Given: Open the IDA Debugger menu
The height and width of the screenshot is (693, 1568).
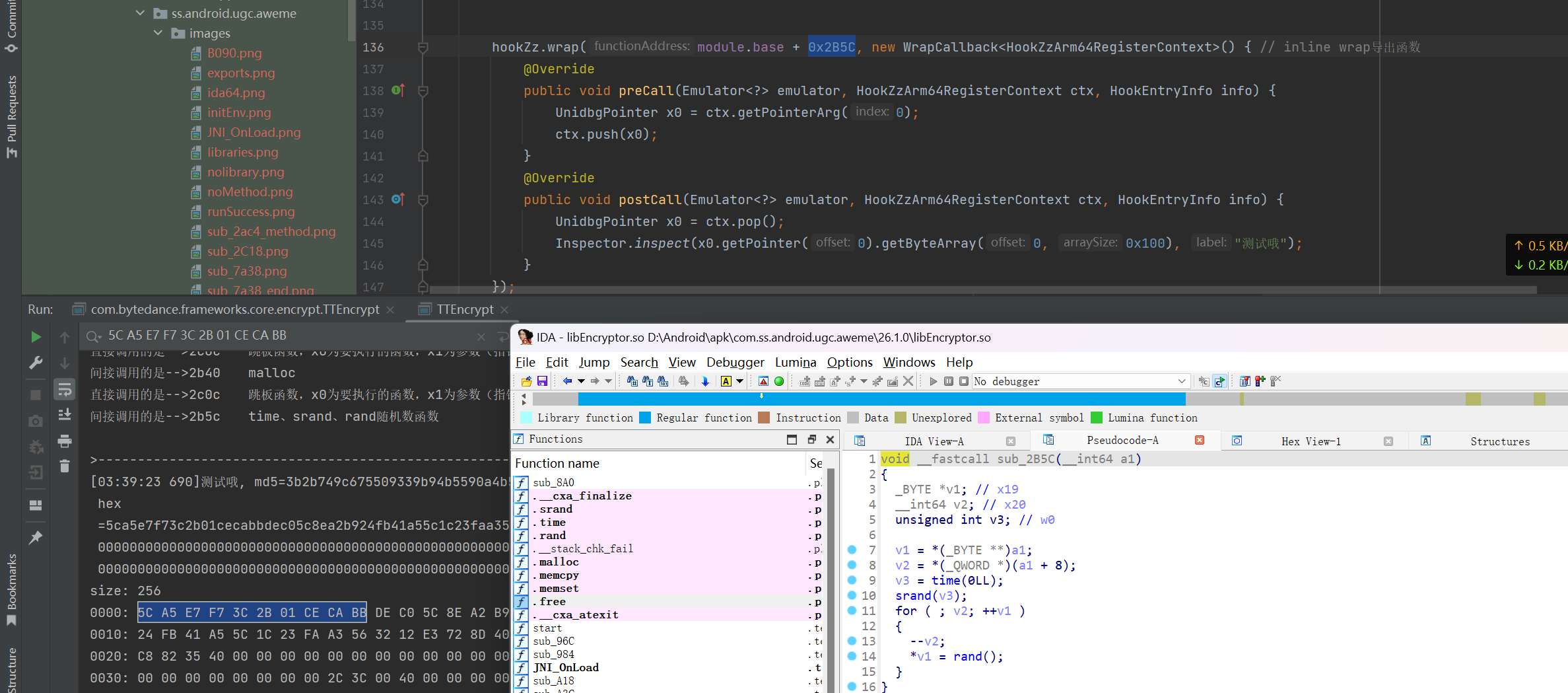Looking at the screenshot, I should pos(735,362).
